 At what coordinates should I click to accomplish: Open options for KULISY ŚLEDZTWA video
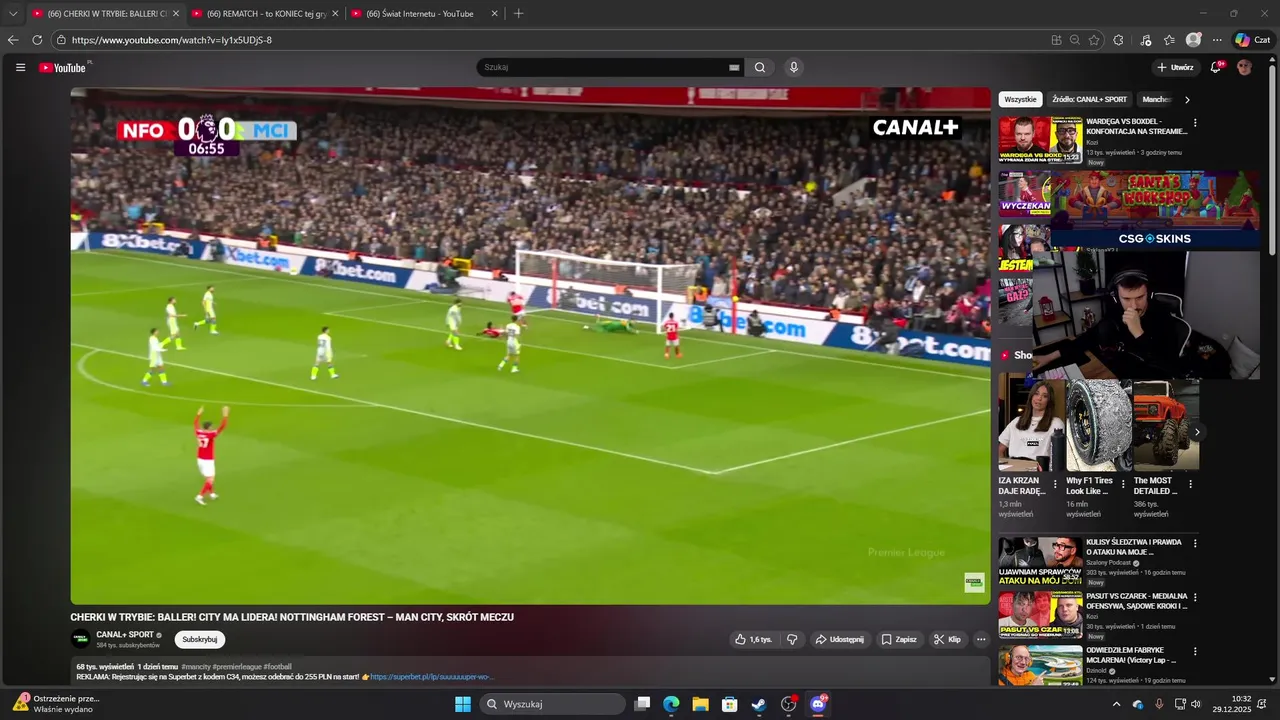(1195, 544)
